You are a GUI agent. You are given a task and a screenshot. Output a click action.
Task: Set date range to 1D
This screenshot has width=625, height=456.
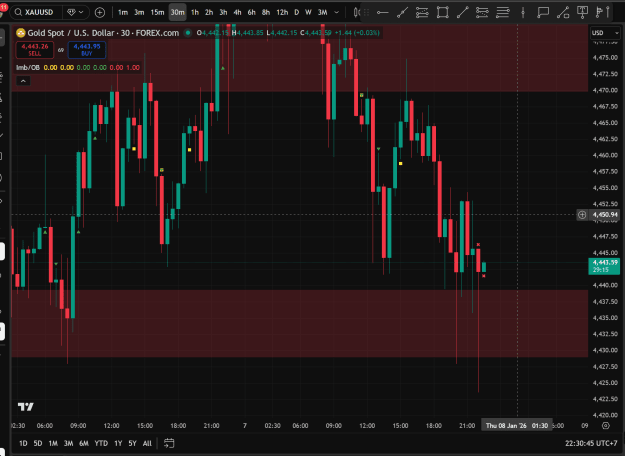pos(23,443)
